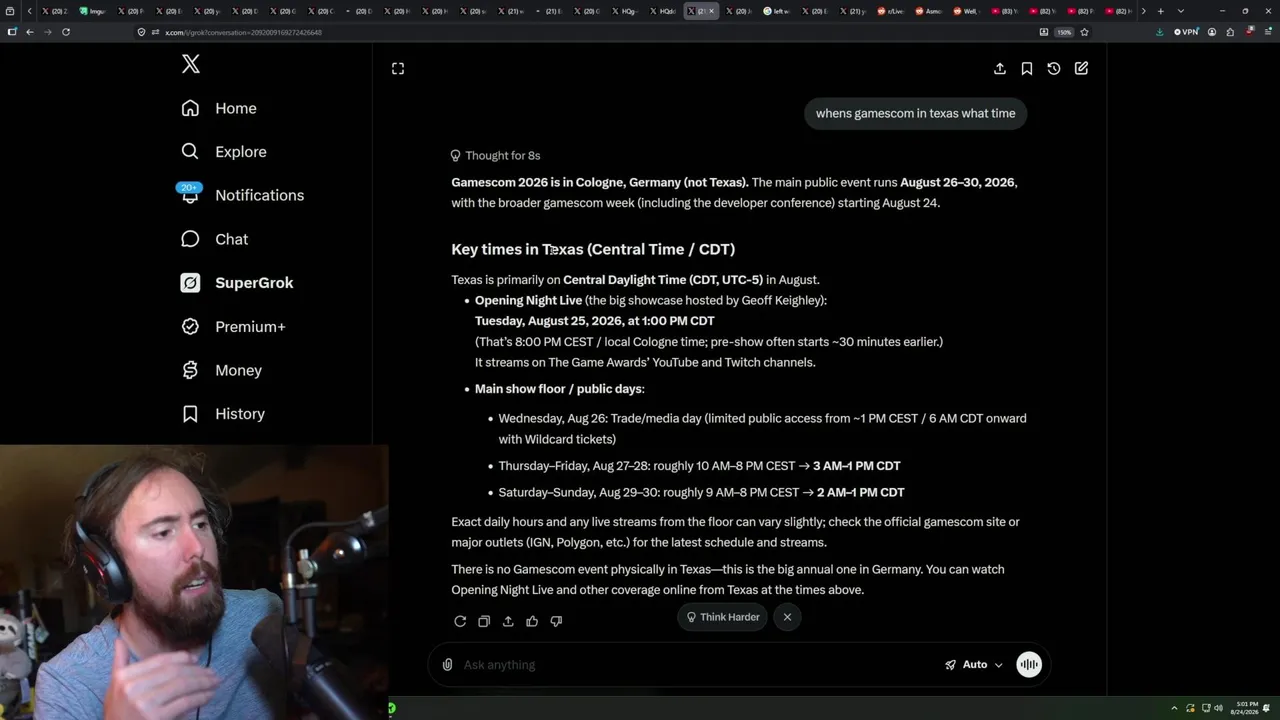Click the History bookmark icon in sidebar
1280x720 pixels.
point(190,414)
